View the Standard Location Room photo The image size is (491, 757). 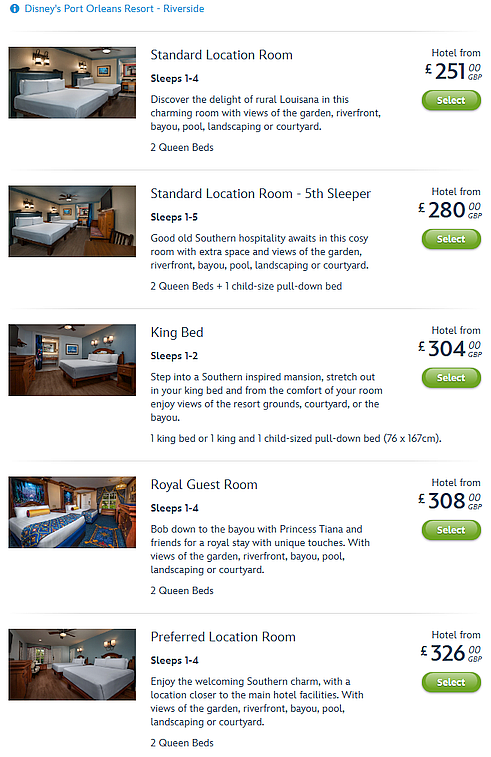click(x=72, y=83)
